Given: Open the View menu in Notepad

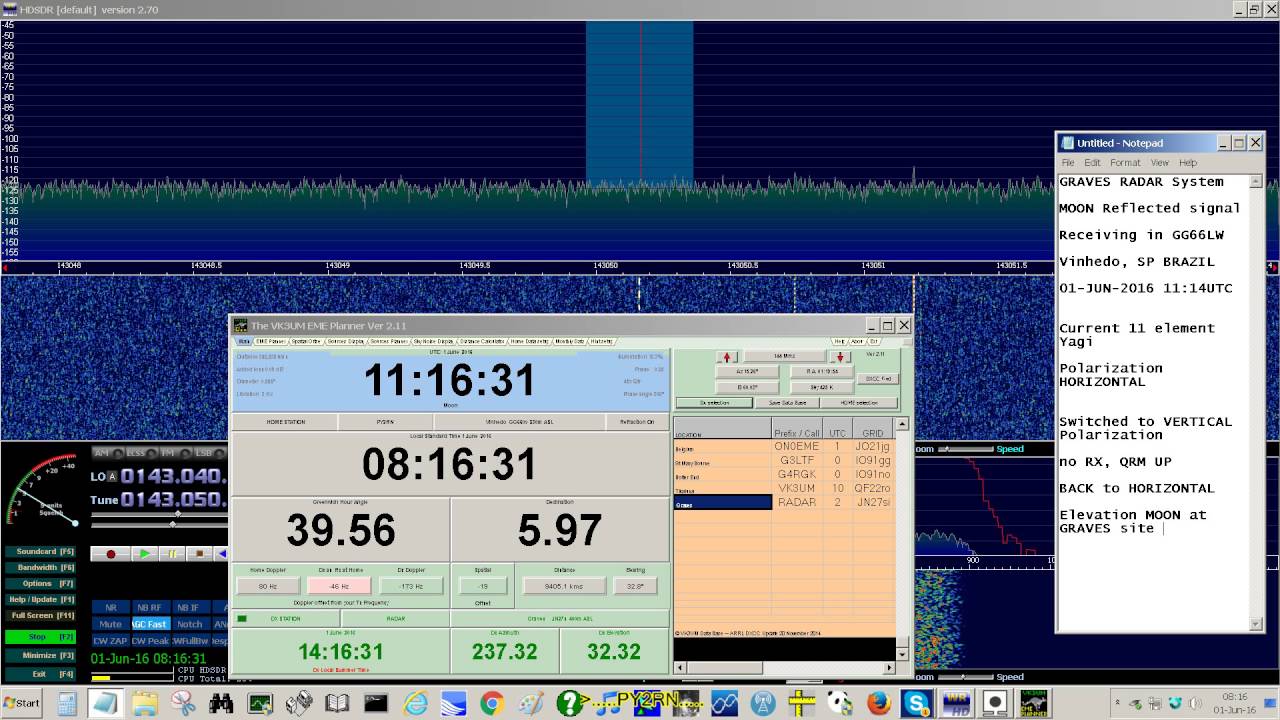Looking at the screenshot, I should coord(1159,162).
